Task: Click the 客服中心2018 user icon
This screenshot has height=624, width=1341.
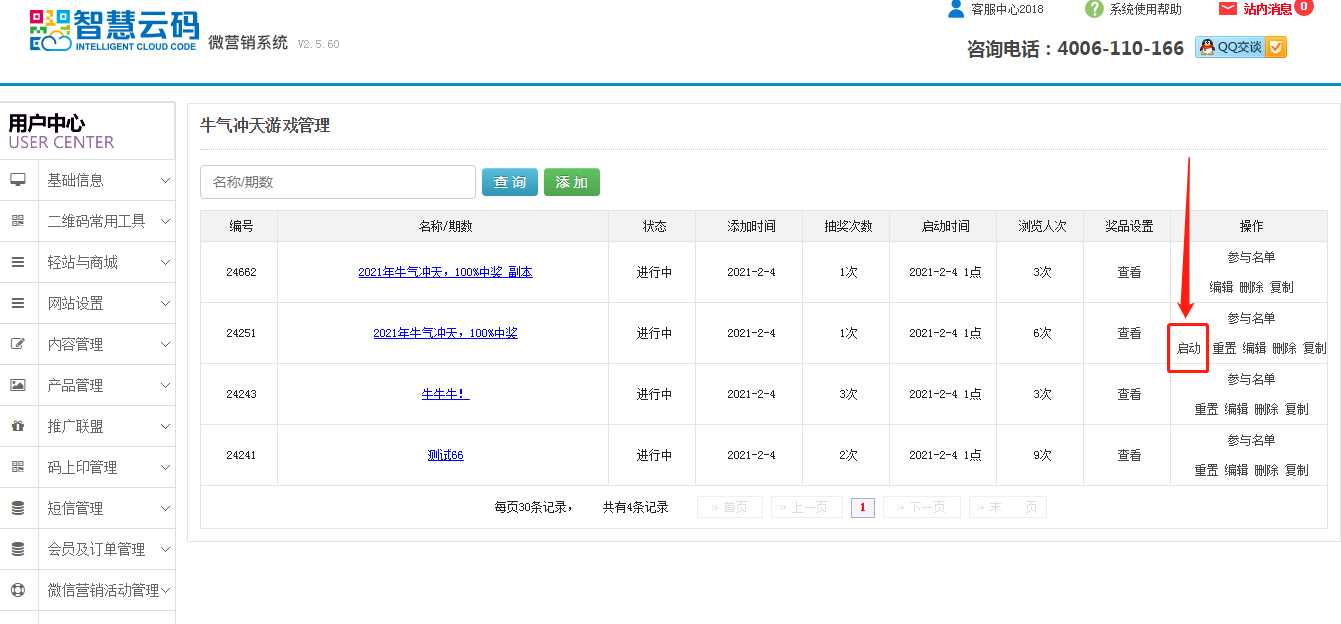Action: [956, 9]
